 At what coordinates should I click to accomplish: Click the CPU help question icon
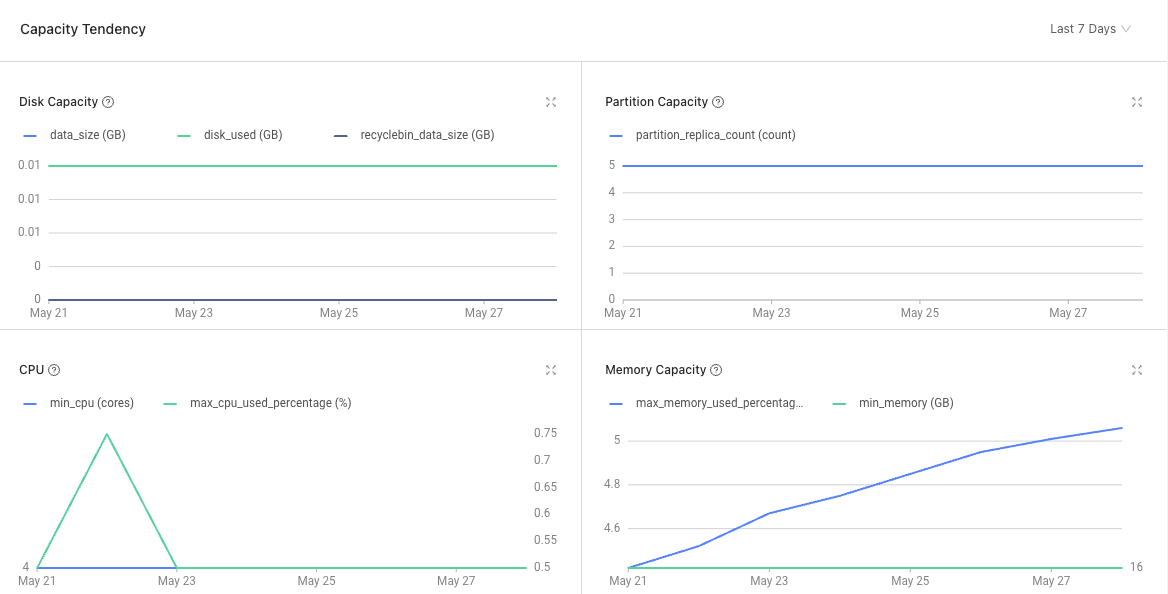tap(54, 370)
